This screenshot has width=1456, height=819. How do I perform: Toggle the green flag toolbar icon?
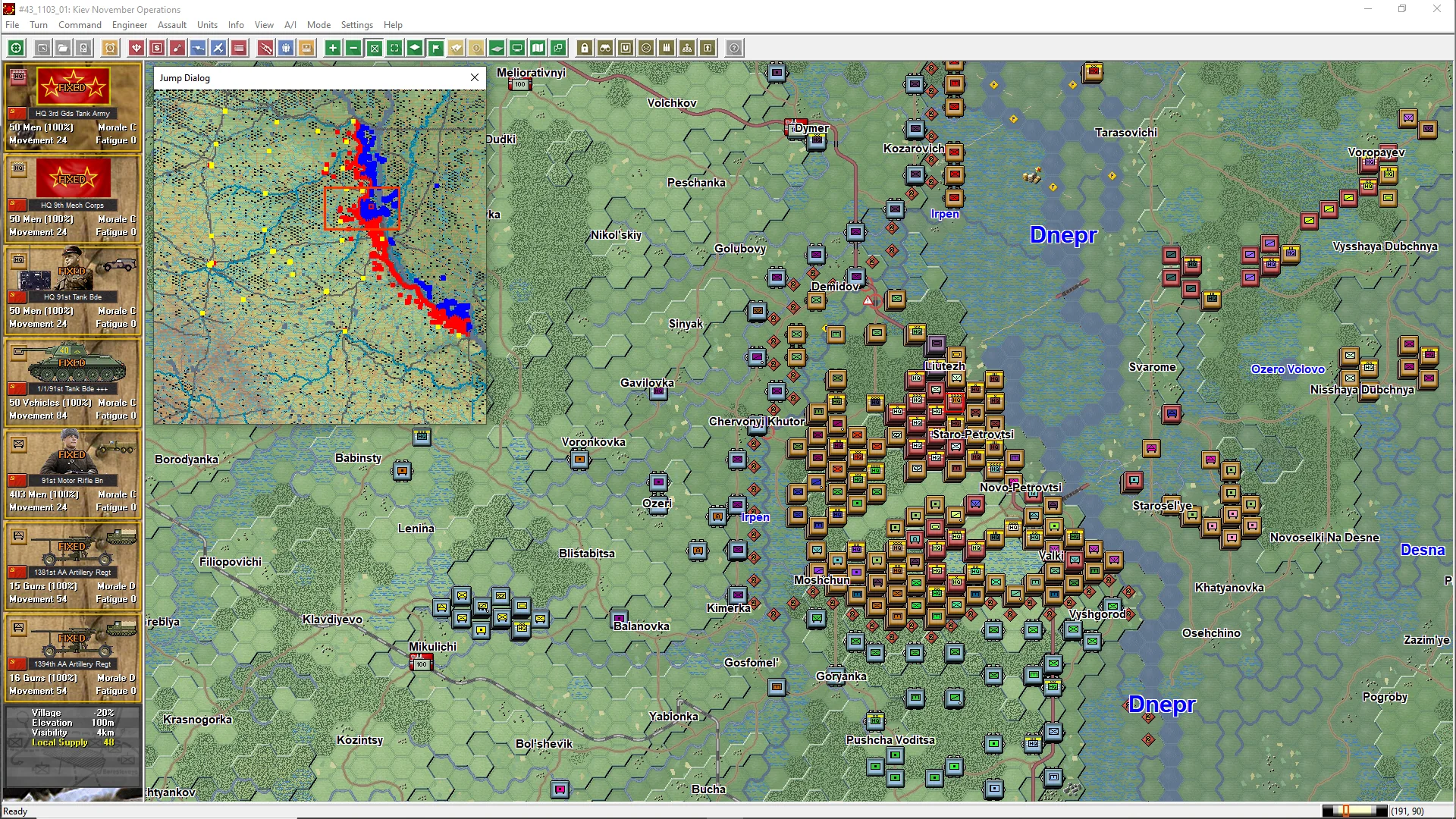pyautogui.click(x=435, y=48)
